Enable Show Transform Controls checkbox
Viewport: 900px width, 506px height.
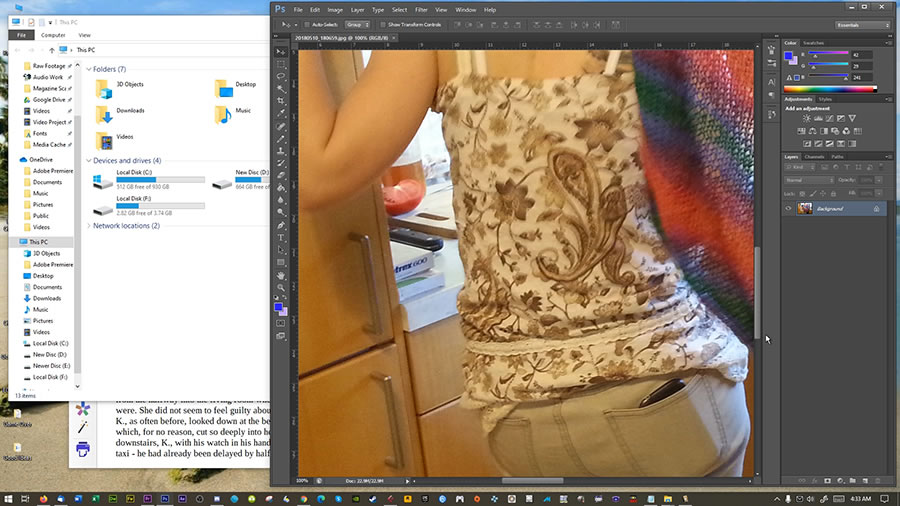coord(383,25)
